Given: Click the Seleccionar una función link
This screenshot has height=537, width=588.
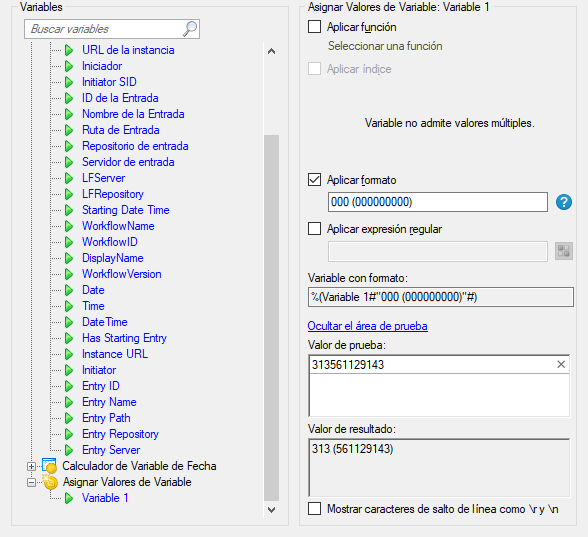Looking at the screenshot, I should tap(385, 46).
